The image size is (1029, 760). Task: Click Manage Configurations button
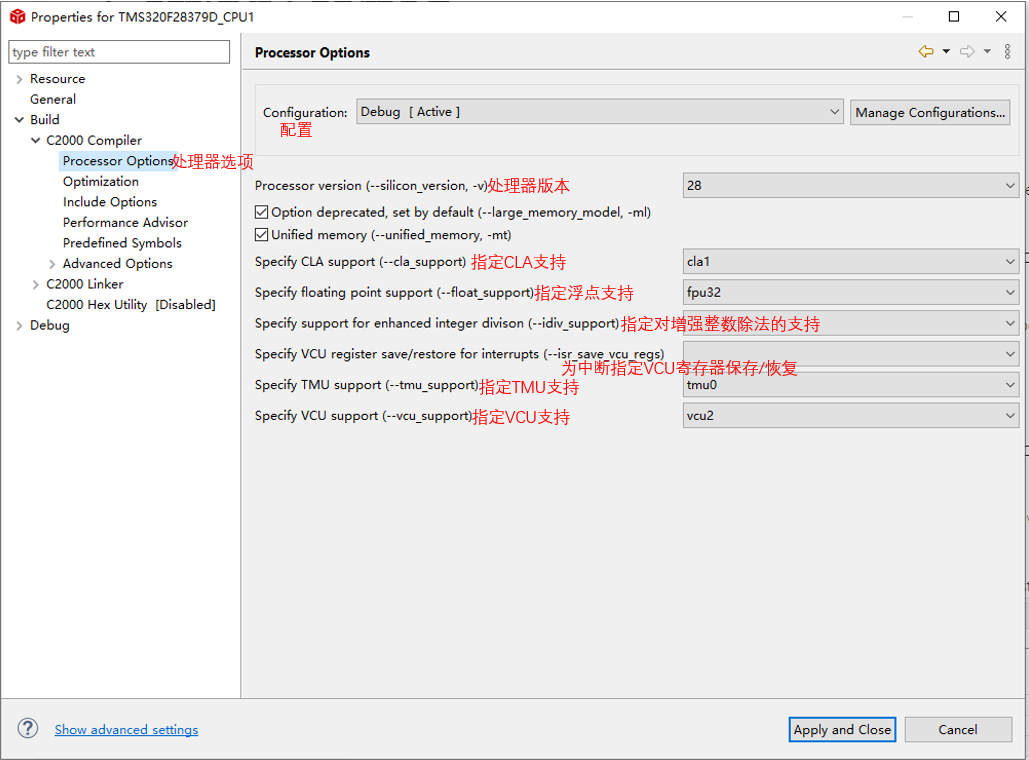click(930, 112)
